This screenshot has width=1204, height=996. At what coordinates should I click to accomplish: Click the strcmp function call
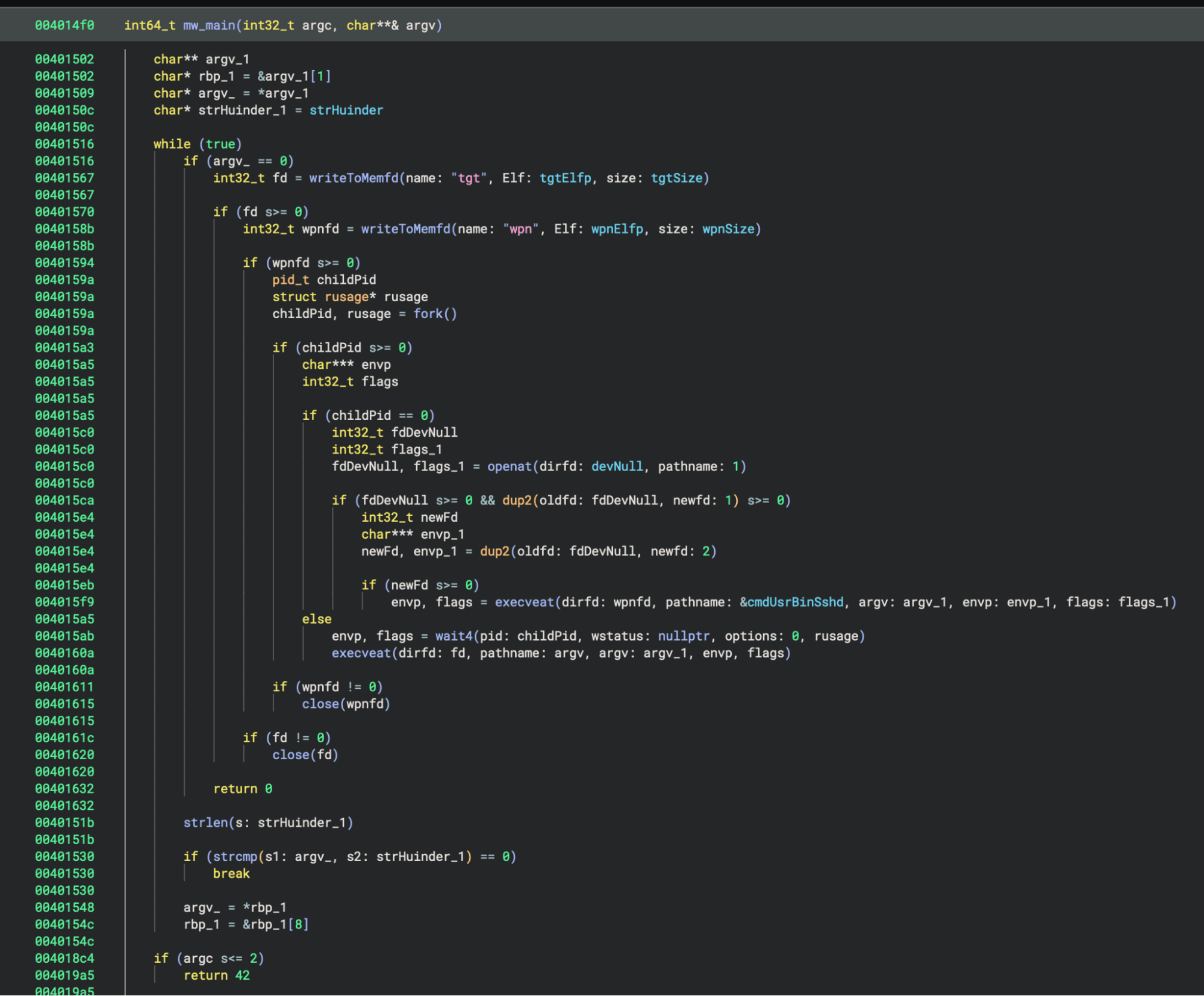tap(235, 856)
